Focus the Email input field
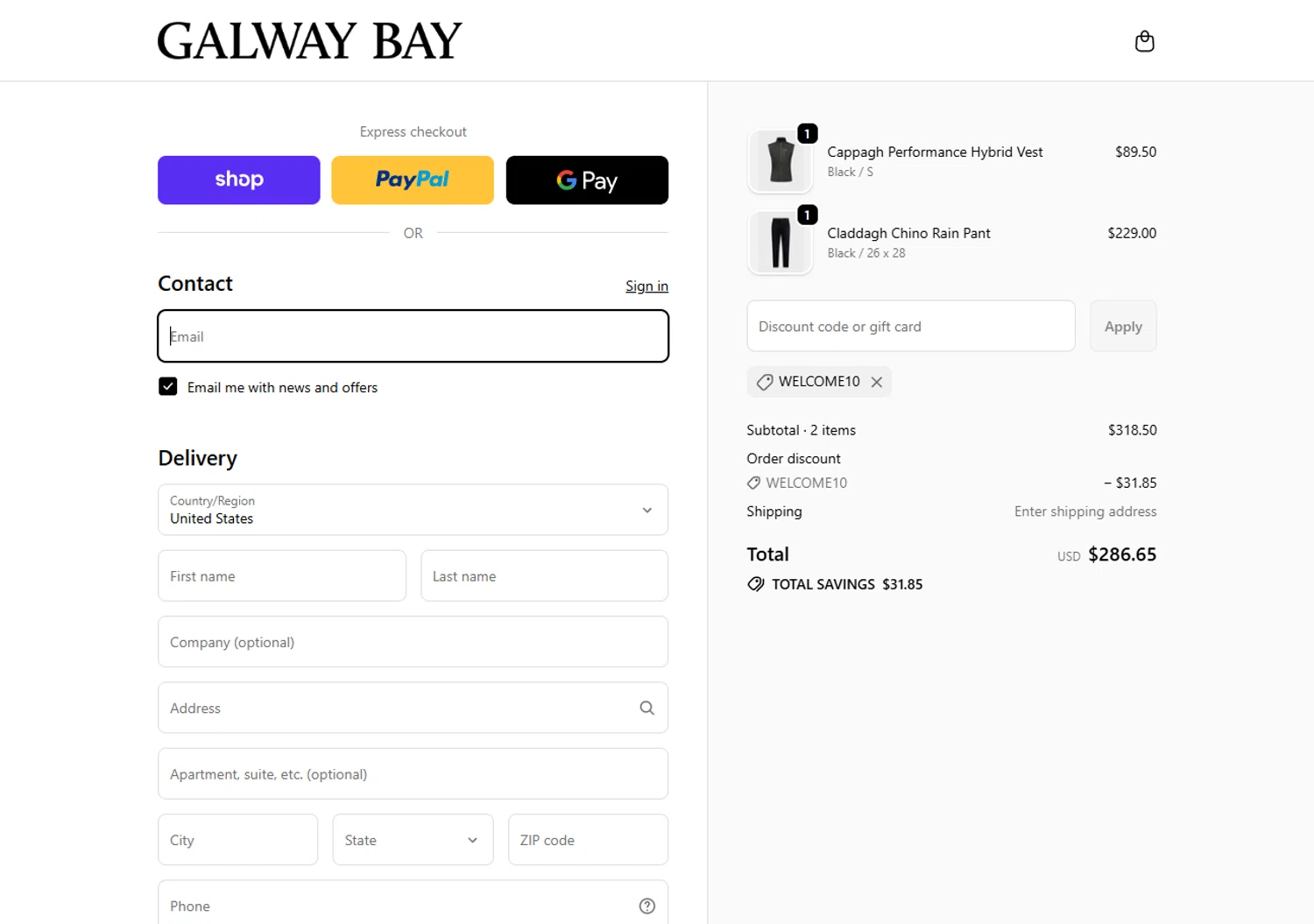The height and width of the screenshot is (924, 1314). (x=413, y=335)
